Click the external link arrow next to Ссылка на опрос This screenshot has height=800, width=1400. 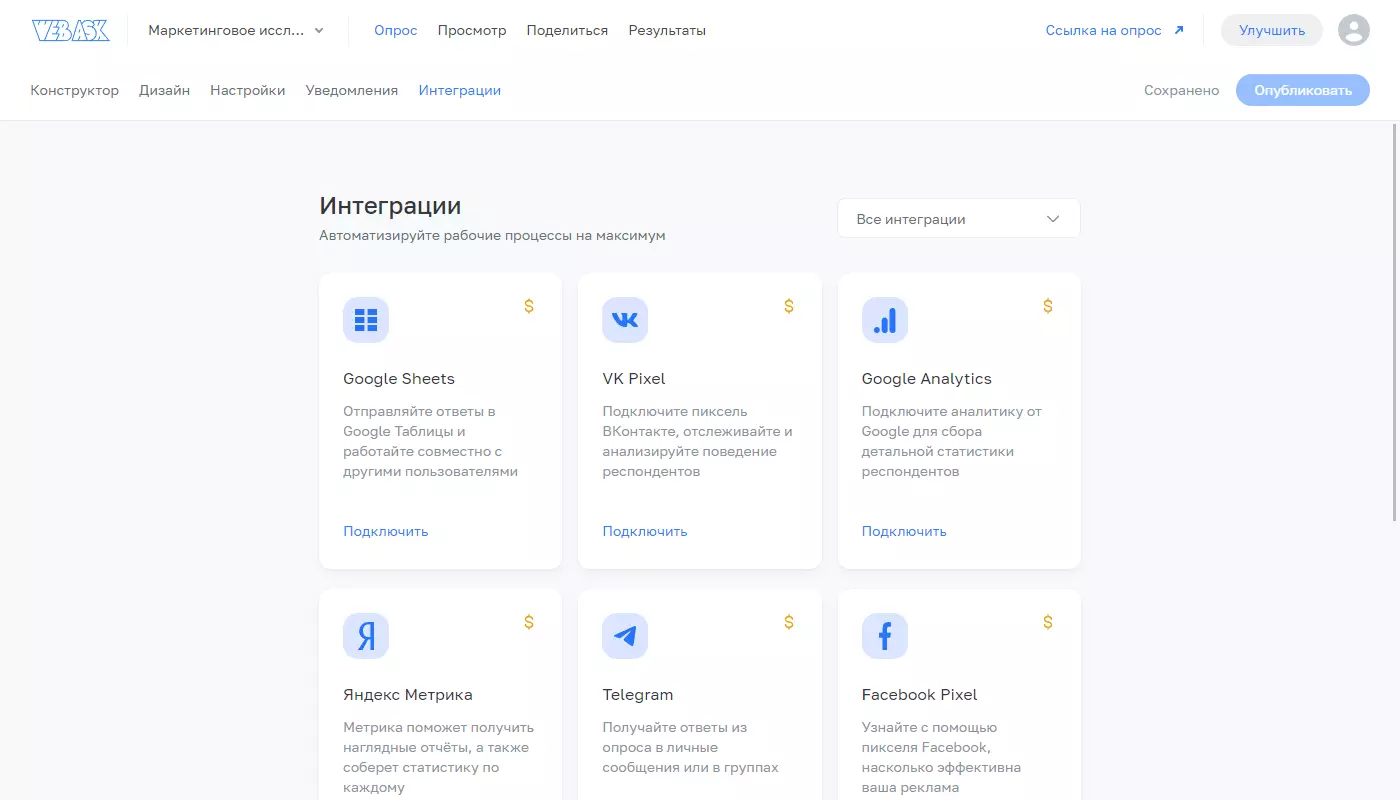[1179, 30]
